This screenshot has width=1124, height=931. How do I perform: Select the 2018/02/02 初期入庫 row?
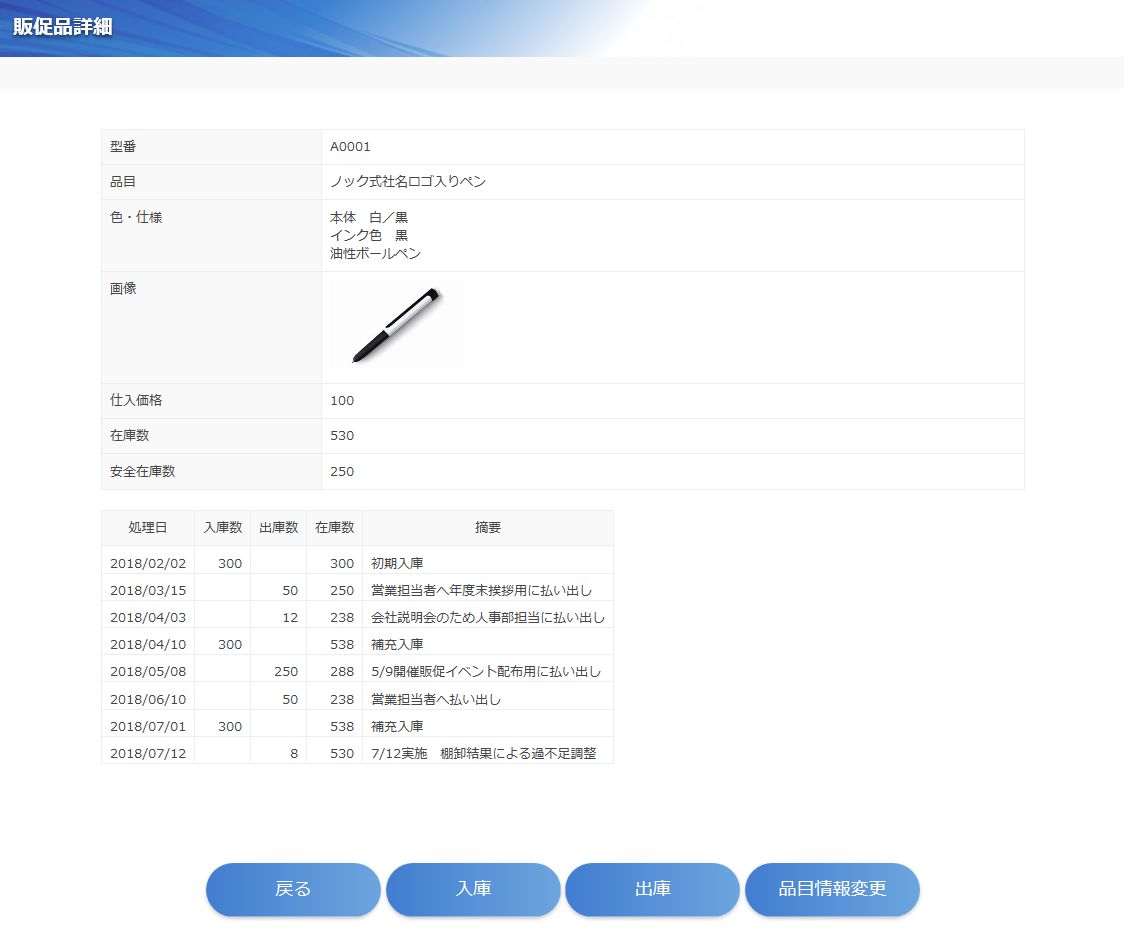(397, 563)
